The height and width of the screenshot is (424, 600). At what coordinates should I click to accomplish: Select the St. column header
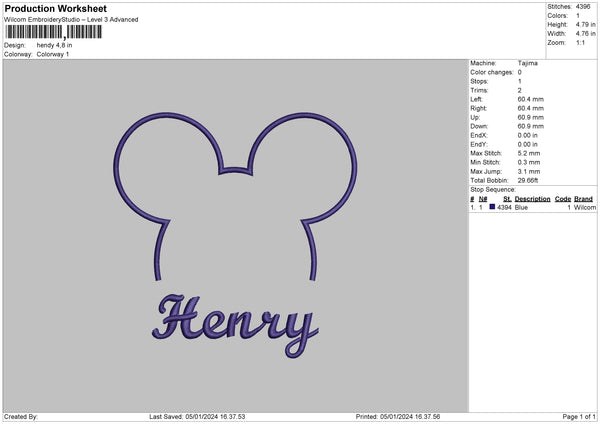(x=507, y=199)
